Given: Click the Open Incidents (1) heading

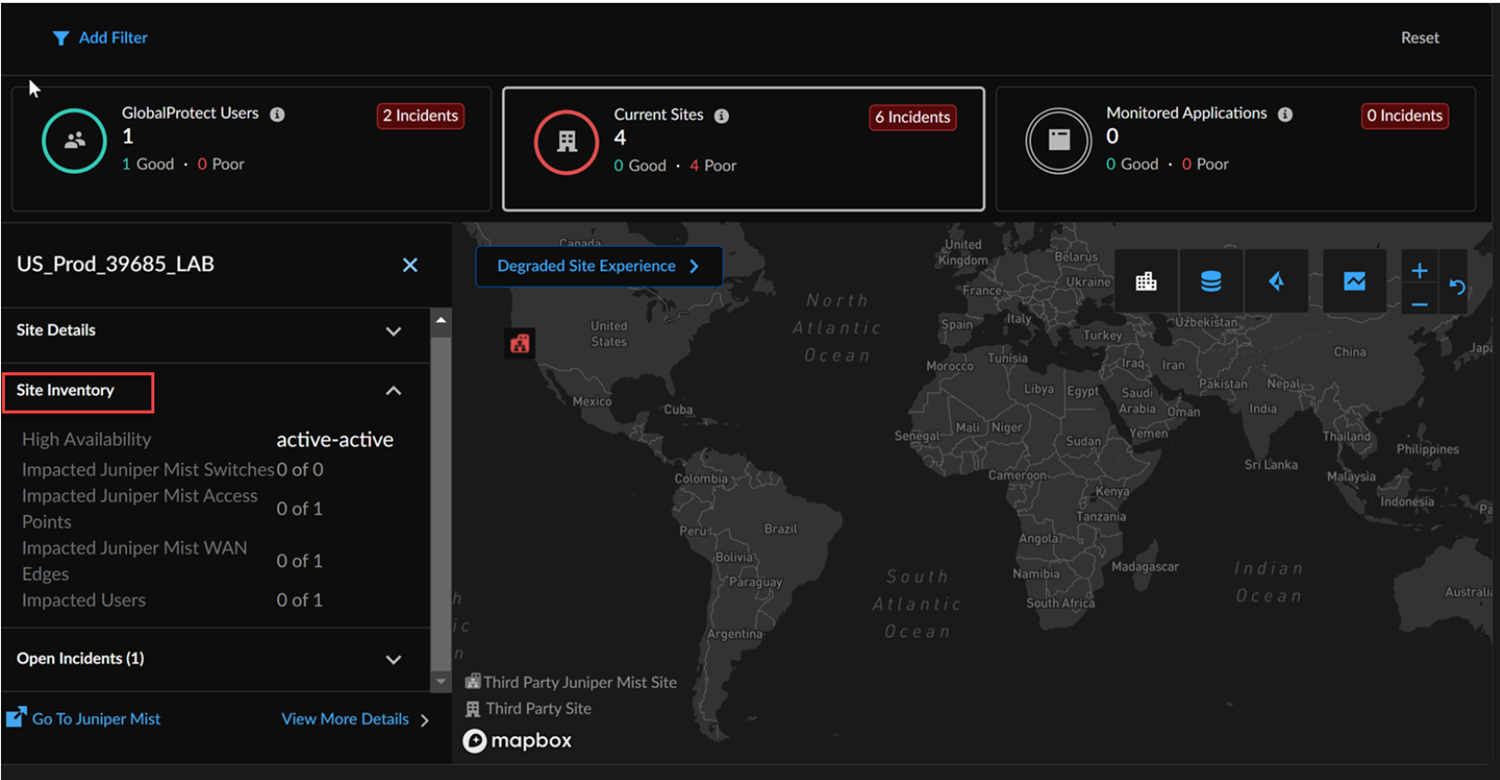Looking at the screenshot, I should coord(80,658).
